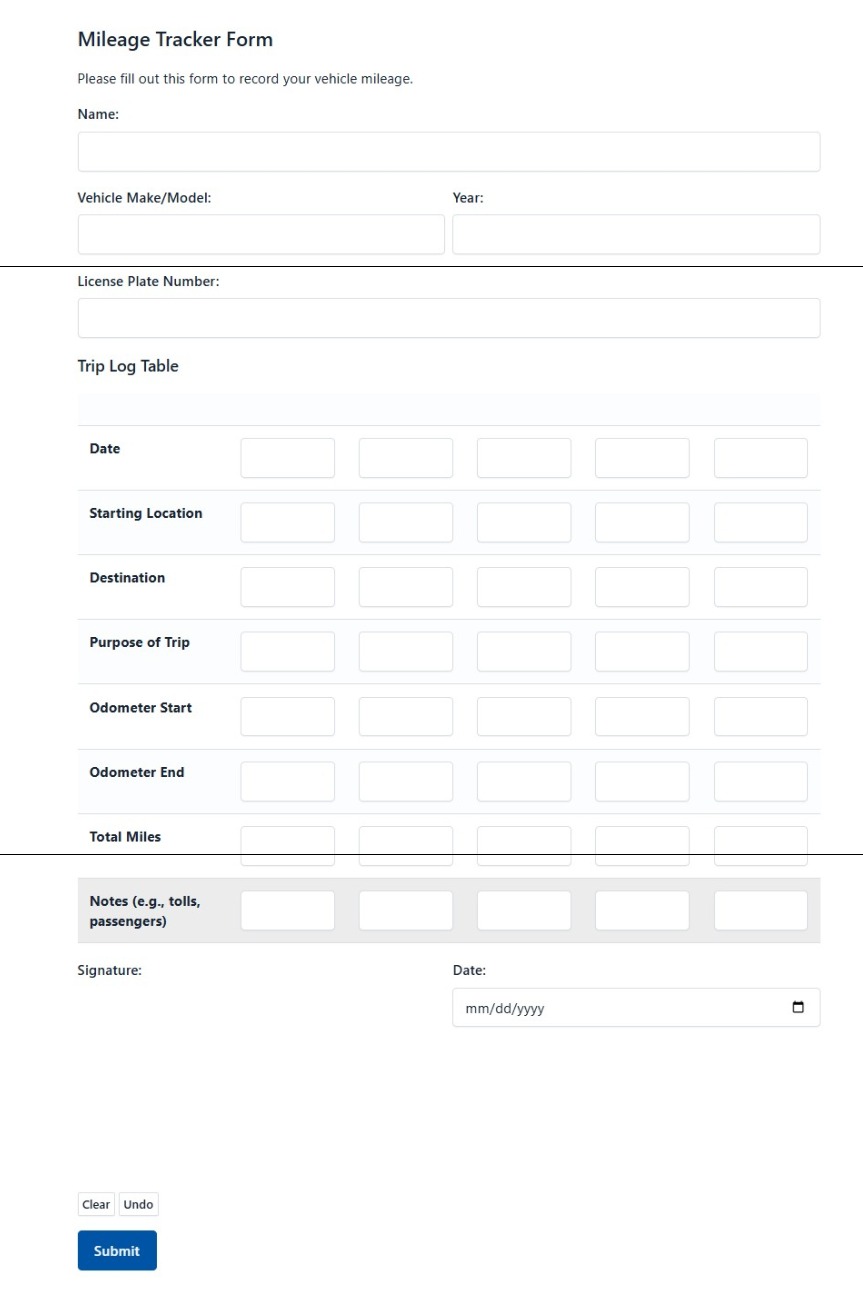Focus first Destination row input
The image size is (863, 1309).
(x=288, y=587)
